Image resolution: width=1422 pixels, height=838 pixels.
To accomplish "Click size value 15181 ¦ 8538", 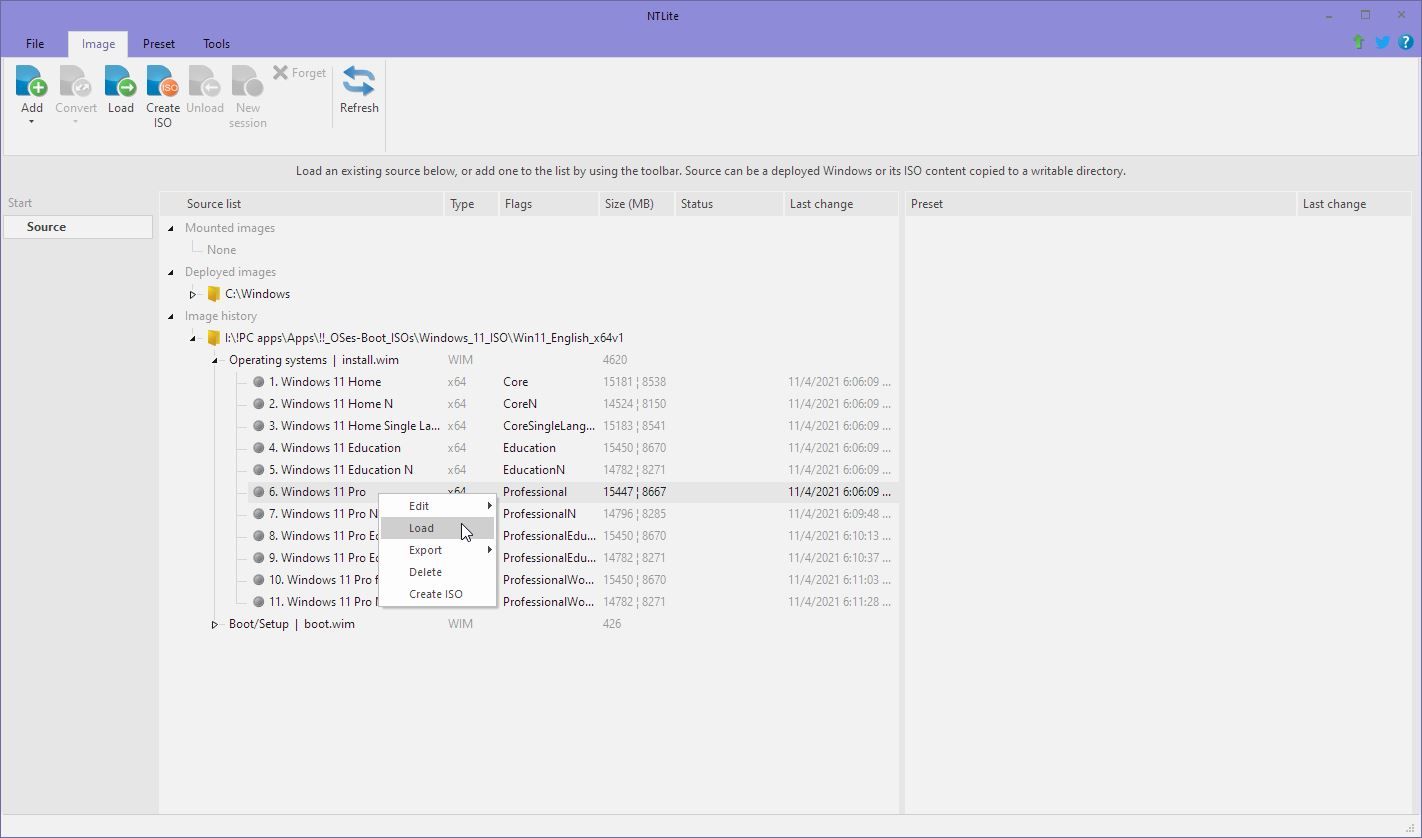I will tap(634, 382).
